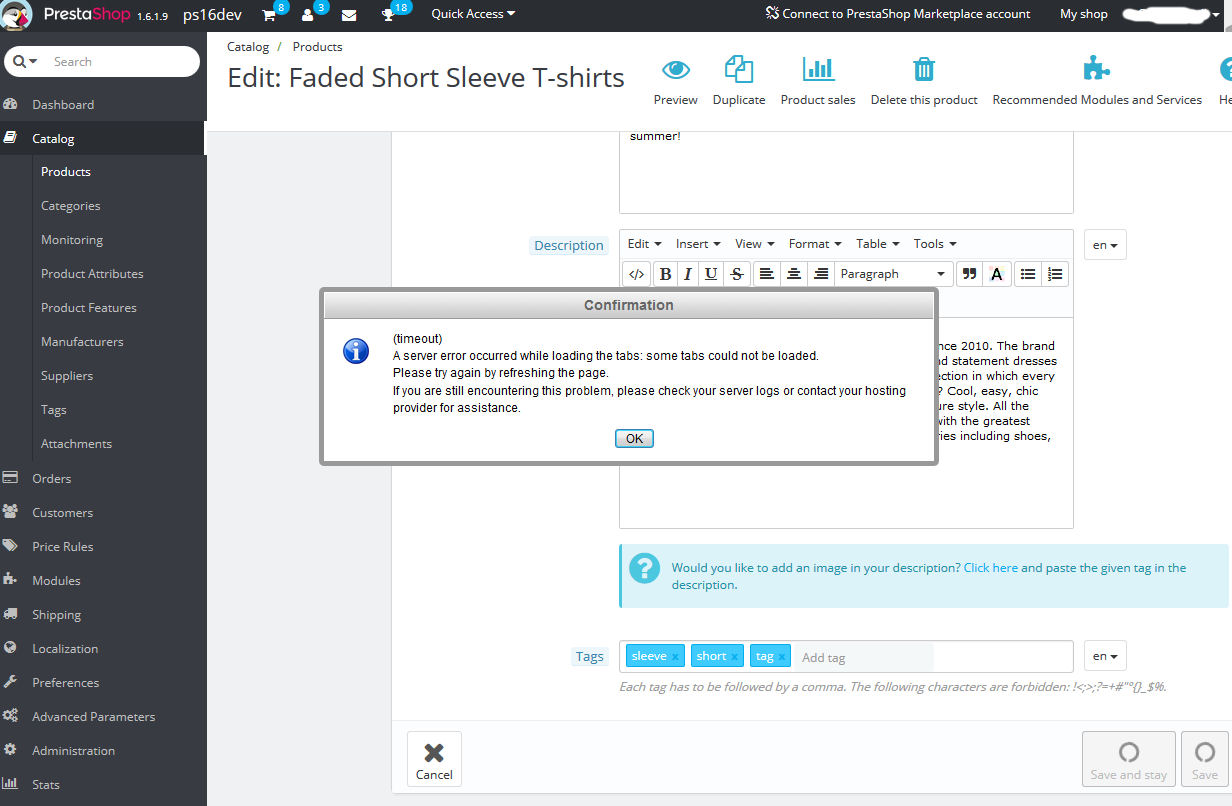The image size is (1232, 806).
Task: Apply strikethrough formatting in editor
Action: click(x=737, y=274)
